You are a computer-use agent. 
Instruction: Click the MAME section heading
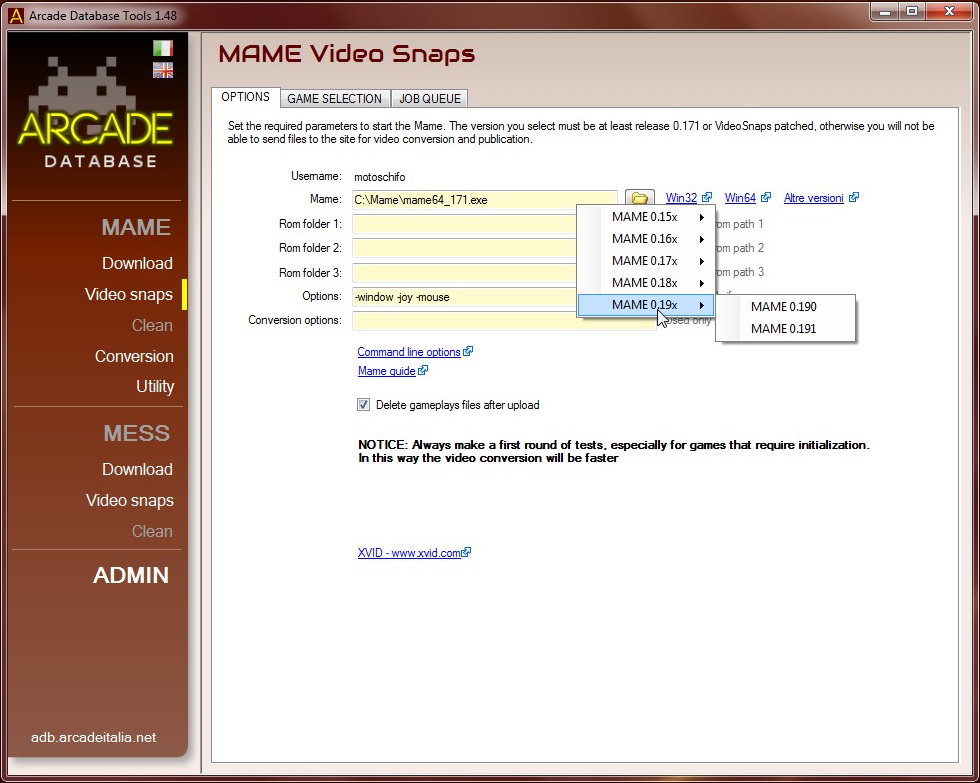136,227
